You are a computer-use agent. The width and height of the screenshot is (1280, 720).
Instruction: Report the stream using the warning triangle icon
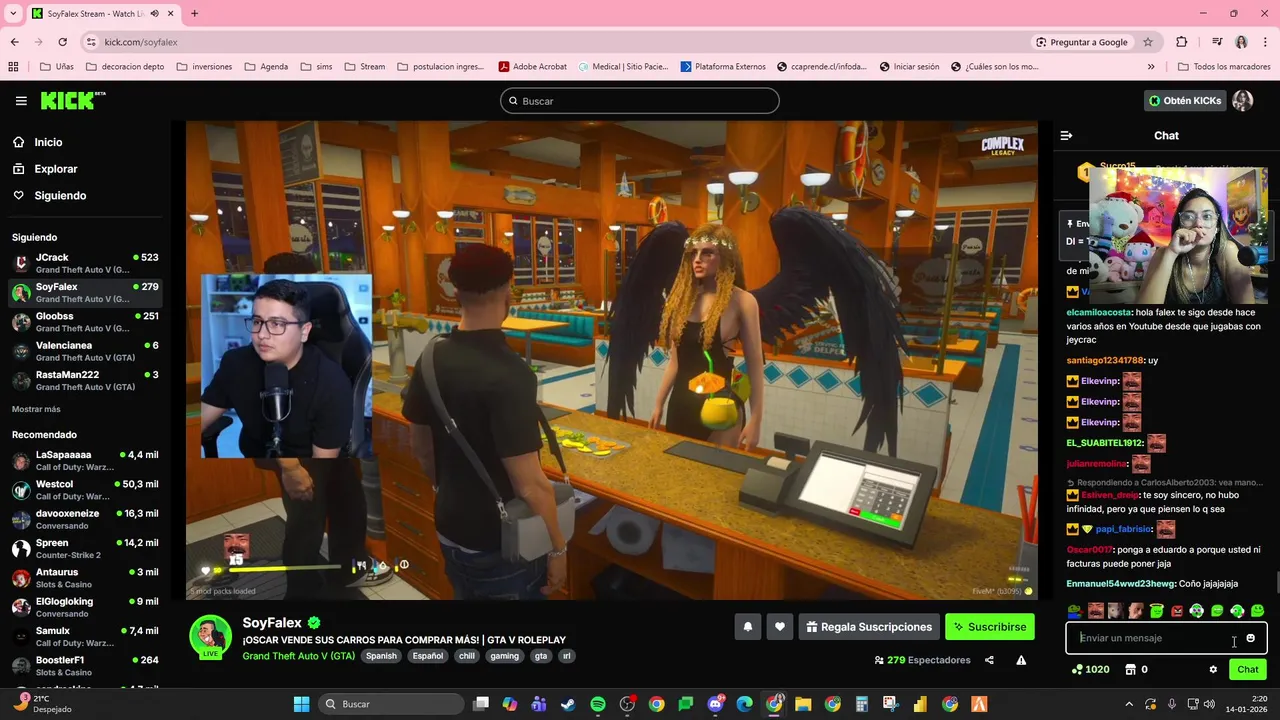[x=1021, y=660]
